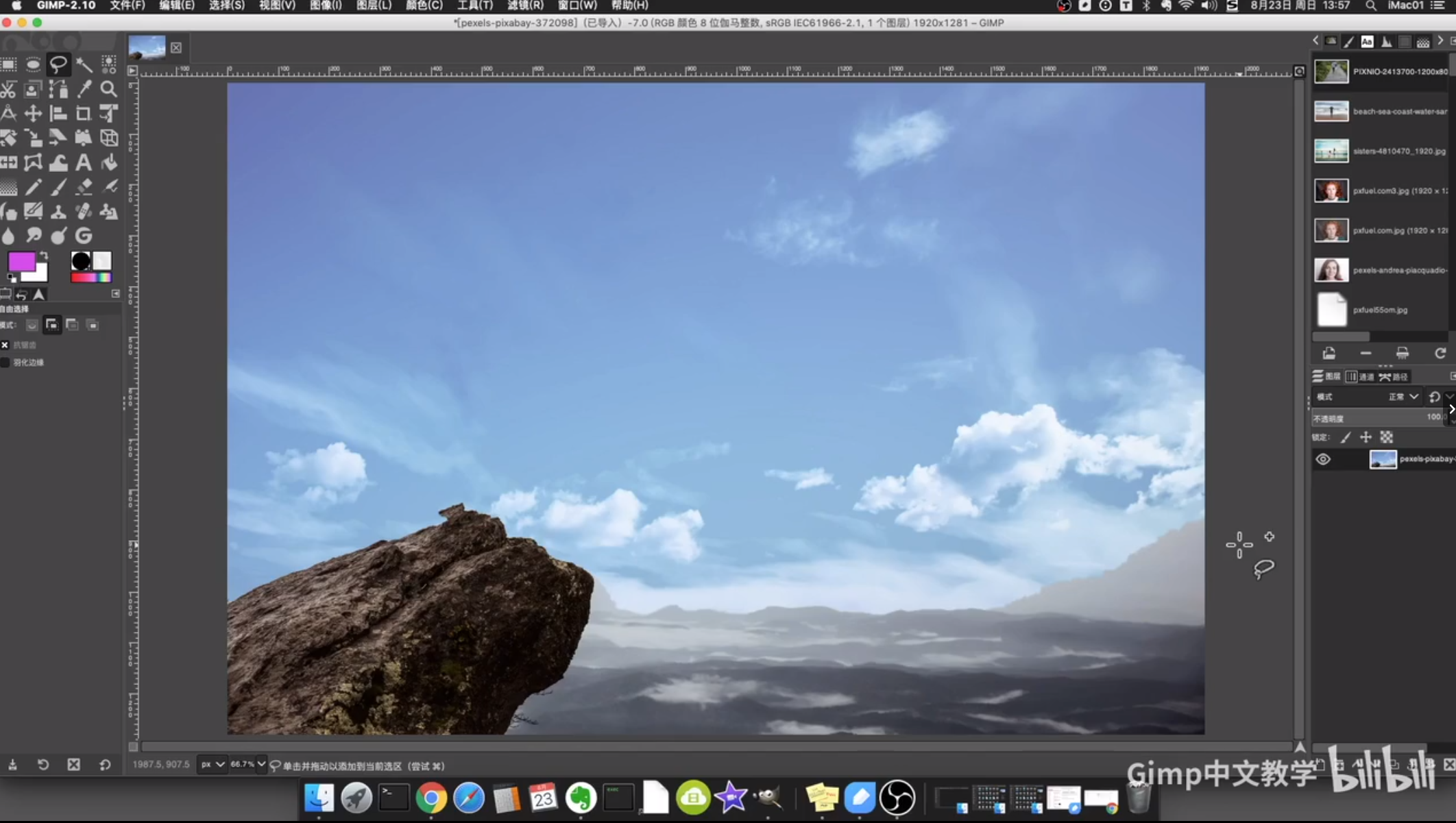Select the Text tool
This screenshot has height=823, width=1456.
(x=84, y=162)
